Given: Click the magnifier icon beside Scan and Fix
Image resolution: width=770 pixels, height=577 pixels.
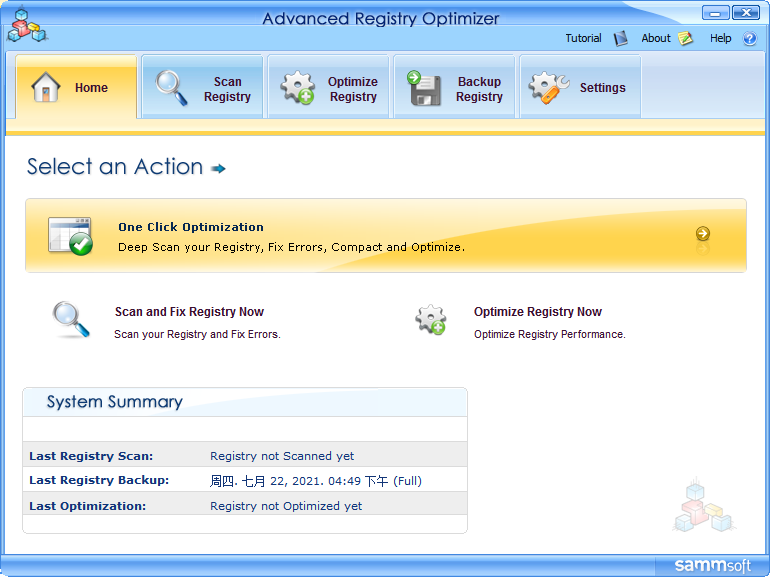Looking at the screenshot, I should 71,320.
